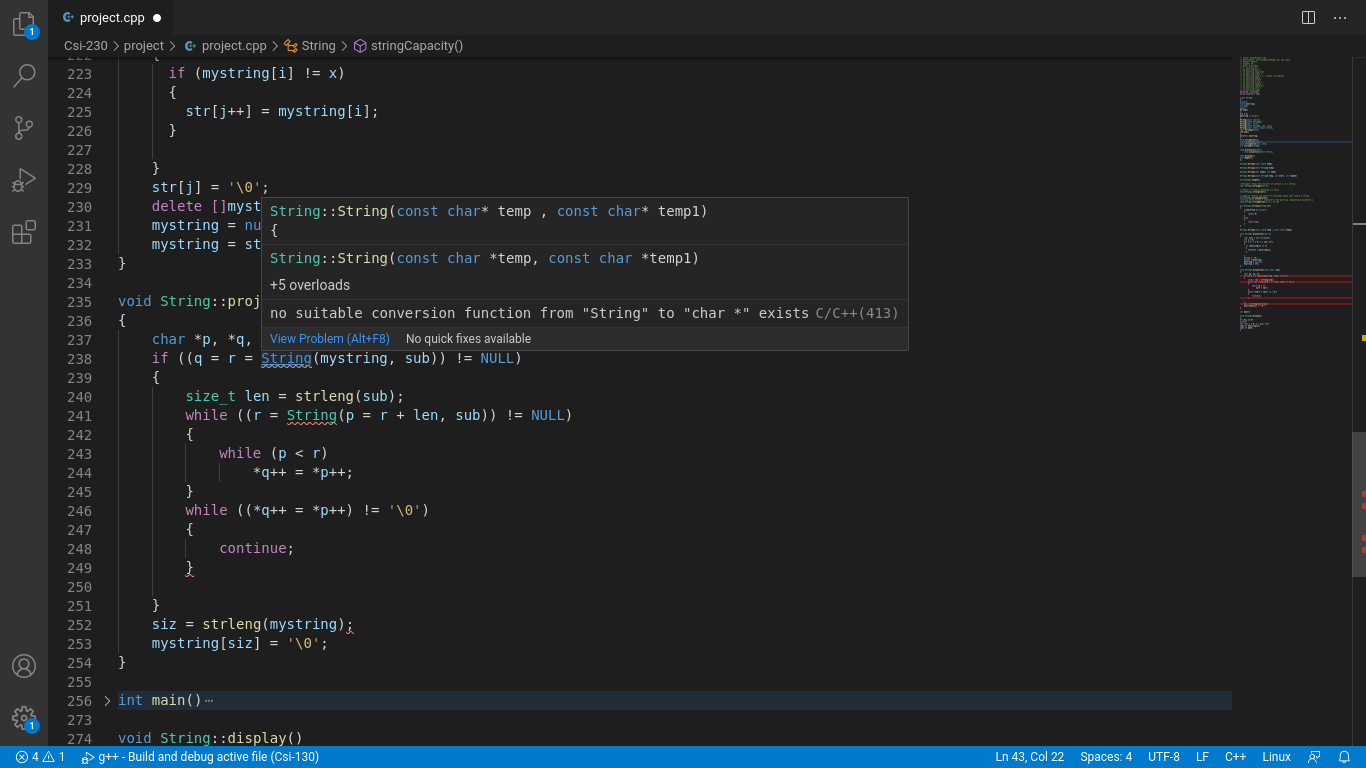1366x768 pixels.
Task: Open the Extensions marketplace panel
Action: tap(24, 232)
